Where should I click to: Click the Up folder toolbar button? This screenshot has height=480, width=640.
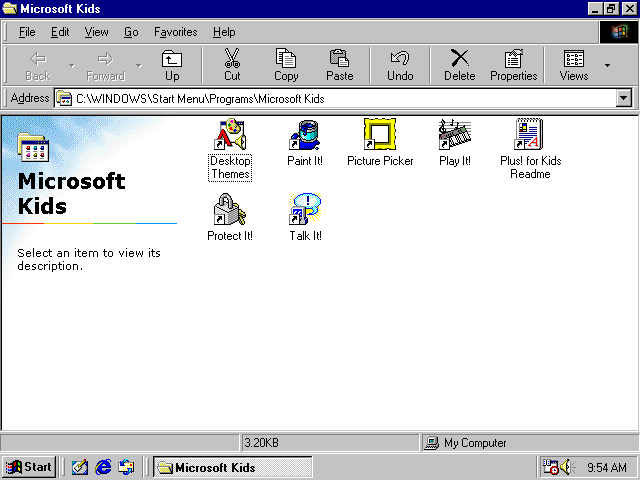click(172, 66)
